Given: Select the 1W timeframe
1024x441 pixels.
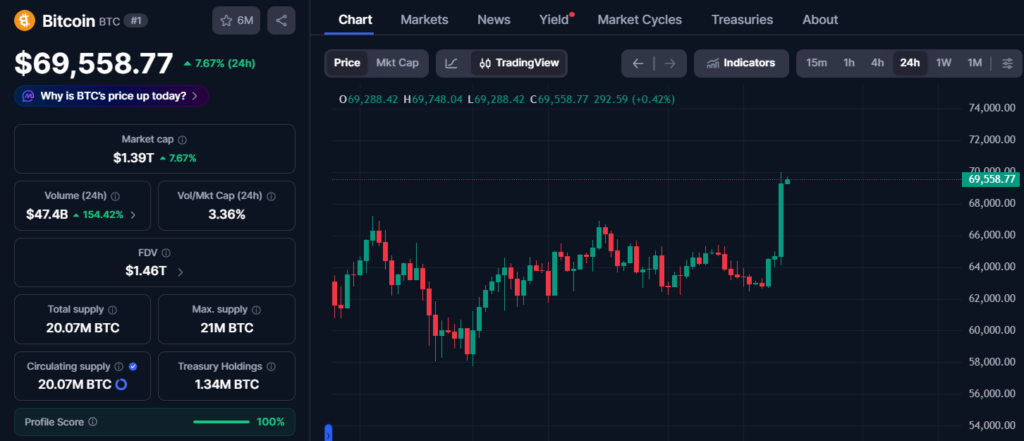Looking at the screenshot, I should [x=944, y=63].
